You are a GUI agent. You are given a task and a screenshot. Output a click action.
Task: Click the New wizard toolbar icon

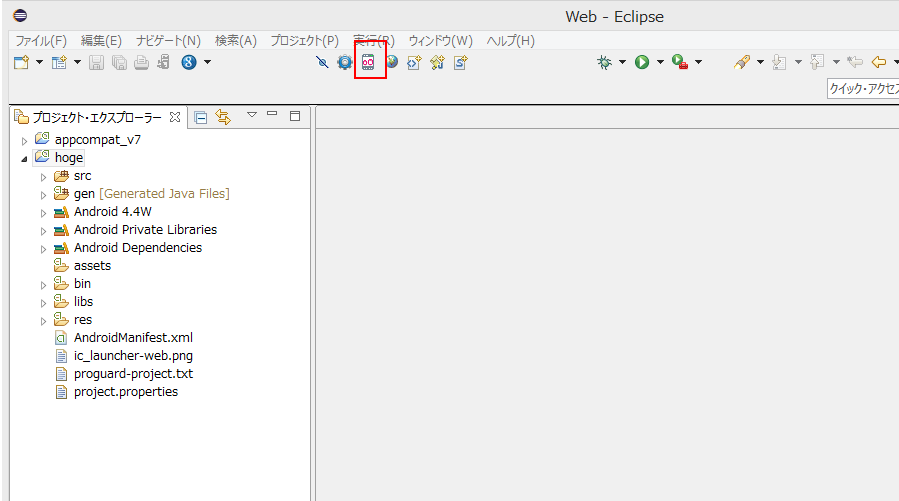[x=21, y=62]
